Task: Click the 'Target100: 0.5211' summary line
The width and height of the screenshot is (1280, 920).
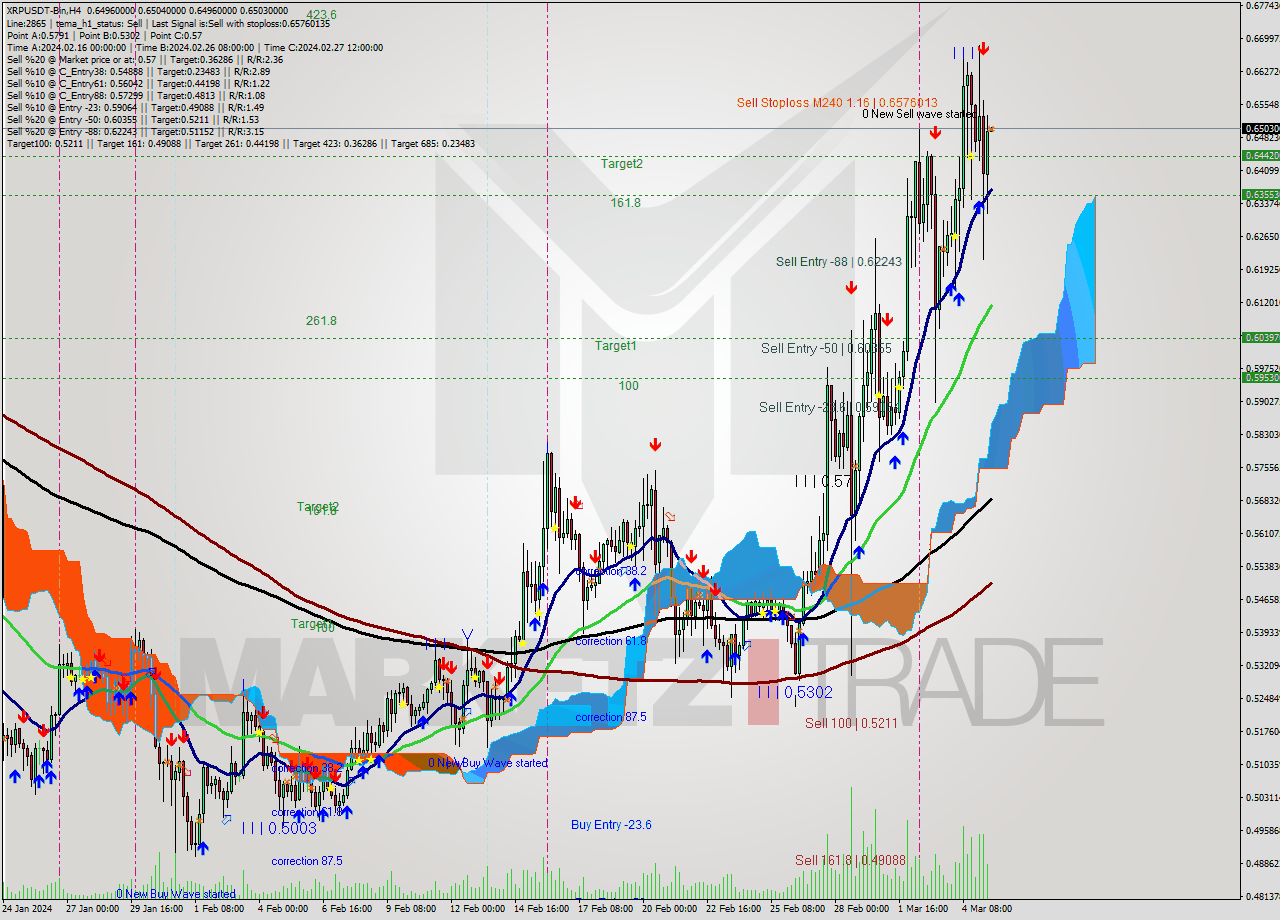Action: 240,143
